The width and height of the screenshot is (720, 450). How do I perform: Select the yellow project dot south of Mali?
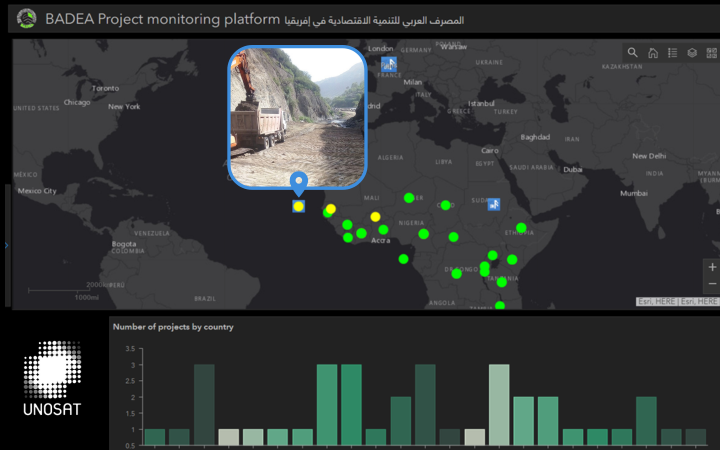375,217
